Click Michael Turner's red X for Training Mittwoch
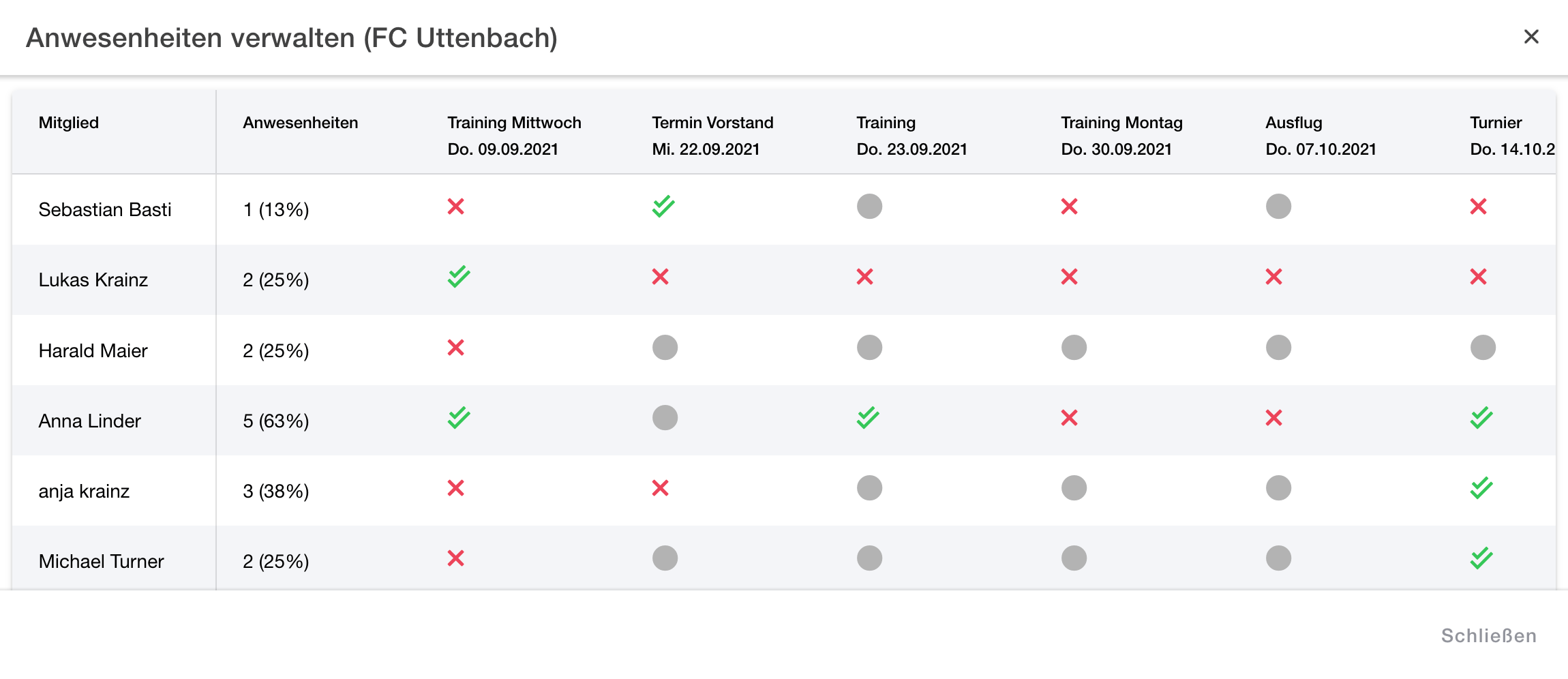 455,558
